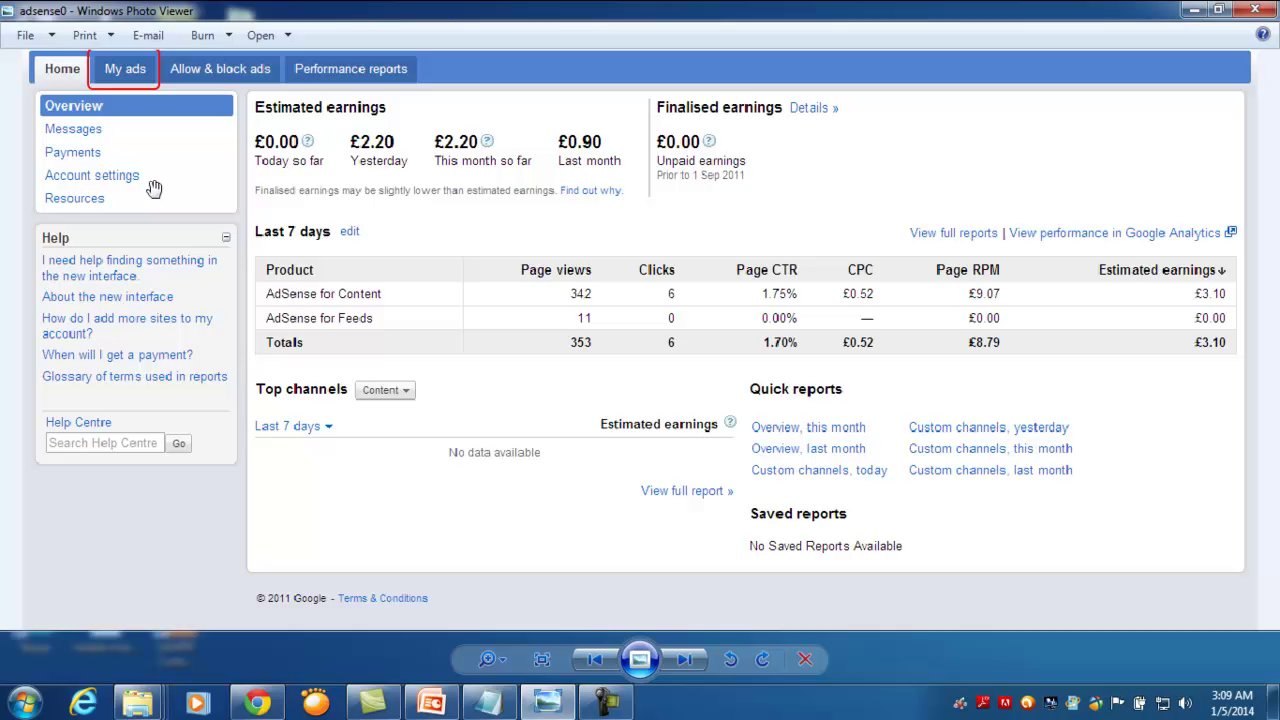Click help icon next to Top channels Estimated earnings
This screenshot has height=720, width=1280.
(x=730, y=423)
